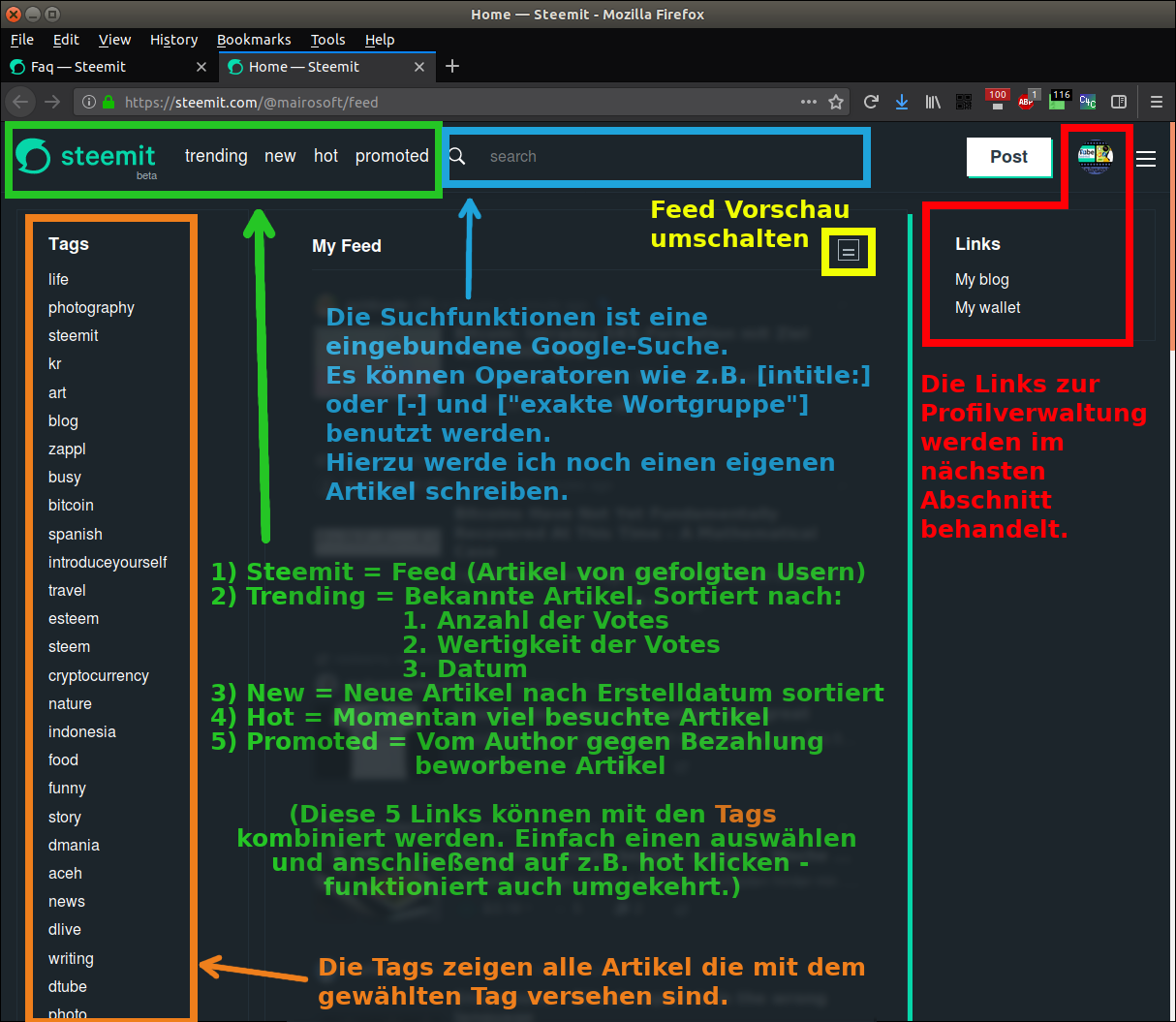Select the bitcoin tag
The height and width of the screenshot is (1022, 1176).
click(71, 505)
